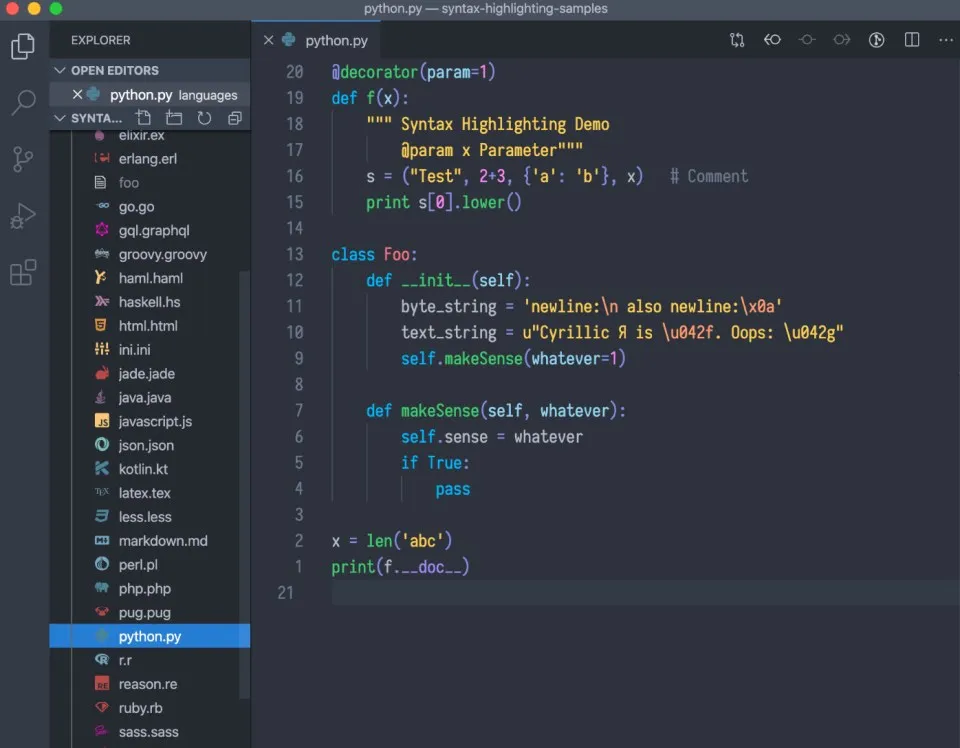
Task: Close the python.py editor tab
Action: point(268,40)
